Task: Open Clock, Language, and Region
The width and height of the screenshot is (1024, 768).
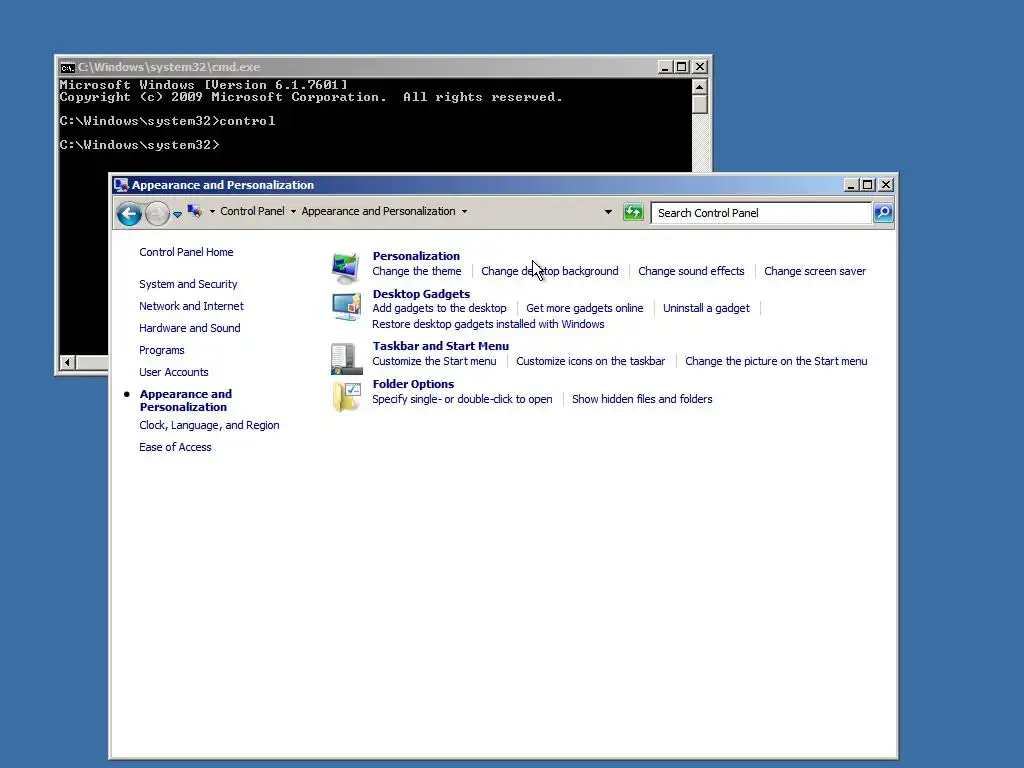Action: 209,425
